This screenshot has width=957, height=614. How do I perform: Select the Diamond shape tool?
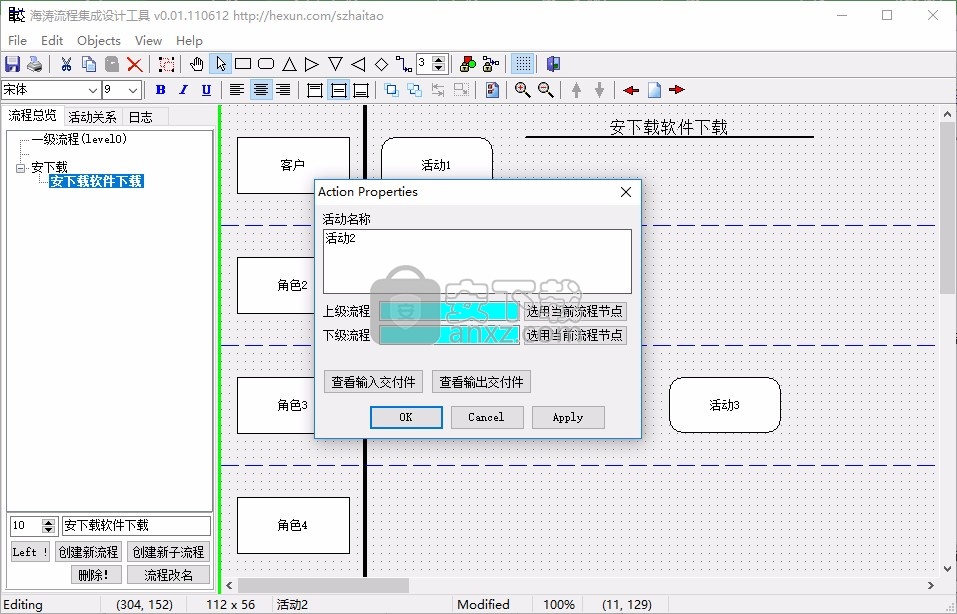[381, 63]
